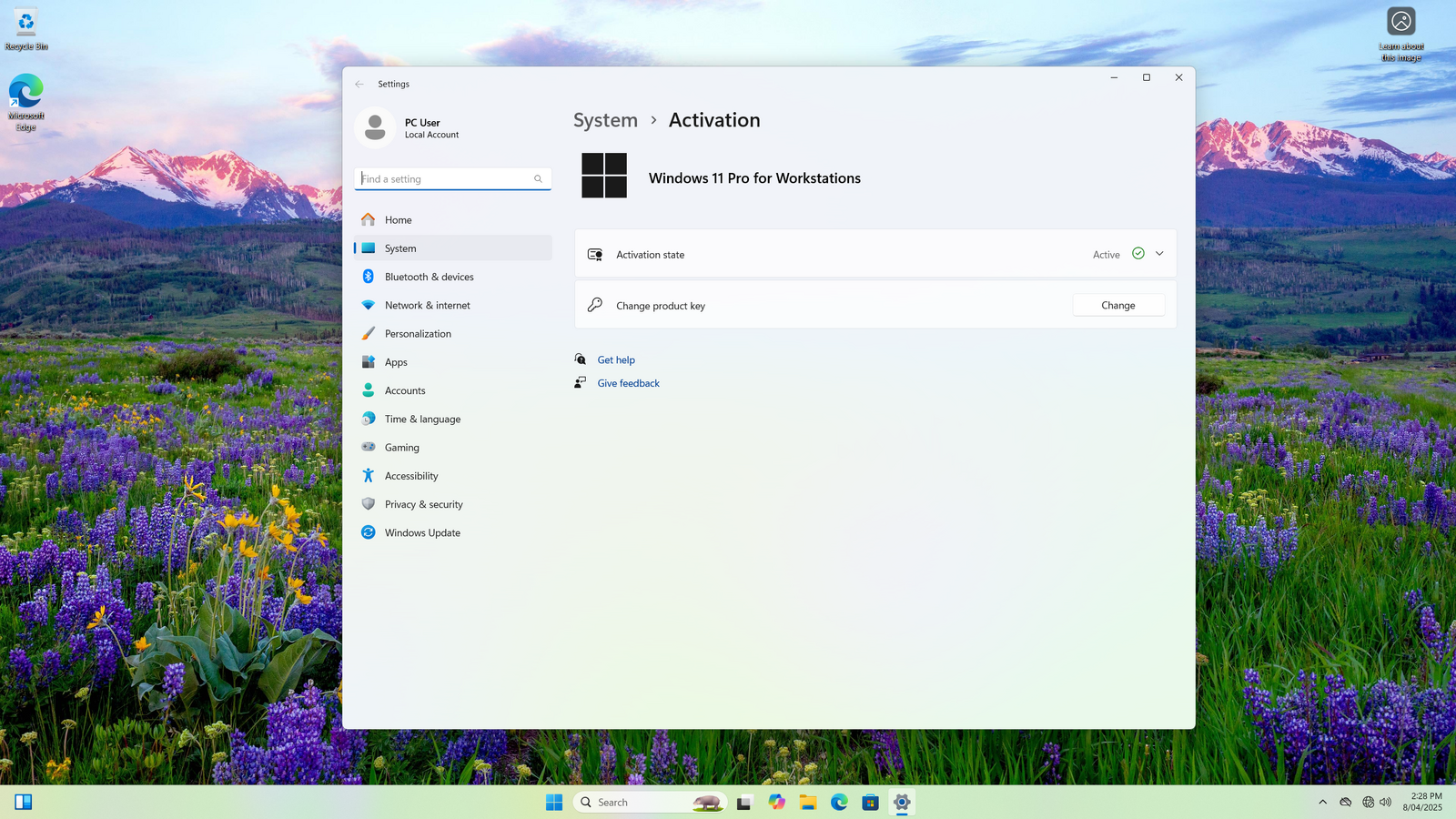The height and width of the screenshot is (819, 1456).
Task: Click the magnifier icon in Find a setting
Action: click(x=538, y=179)
